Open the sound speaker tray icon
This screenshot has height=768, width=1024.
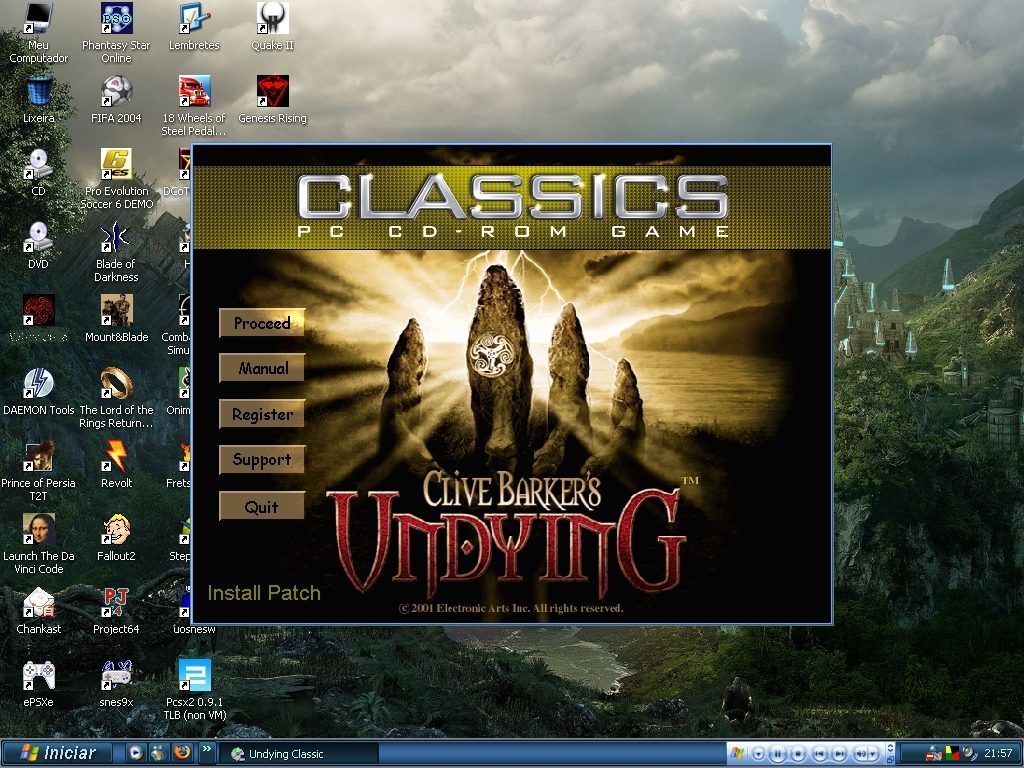[971, 754]
